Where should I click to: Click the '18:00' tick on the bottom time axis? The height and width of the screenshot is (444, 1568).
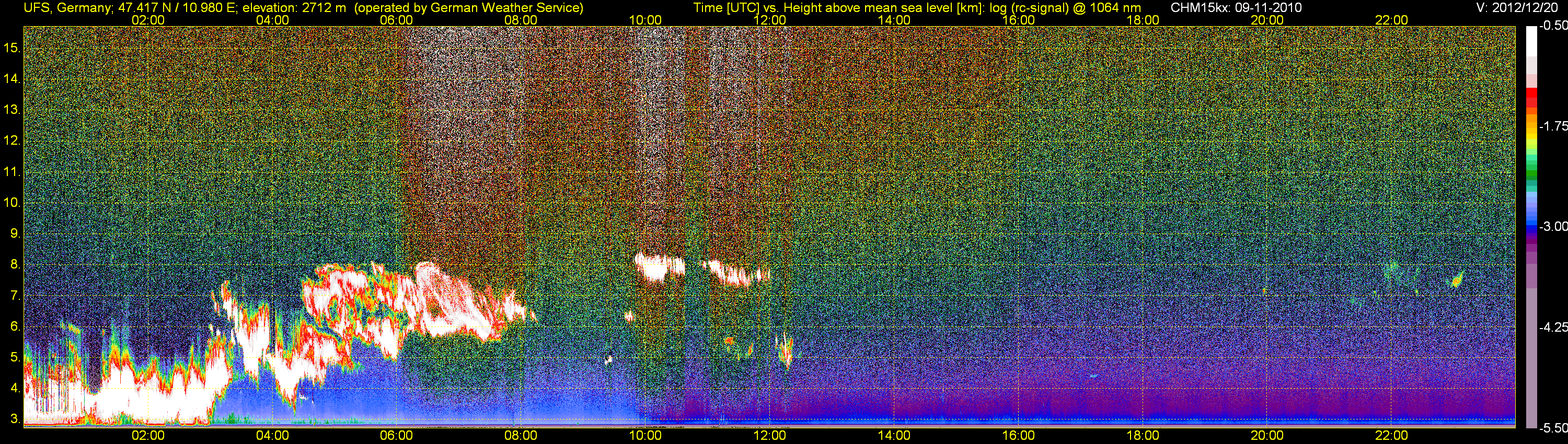(1143, 436)
